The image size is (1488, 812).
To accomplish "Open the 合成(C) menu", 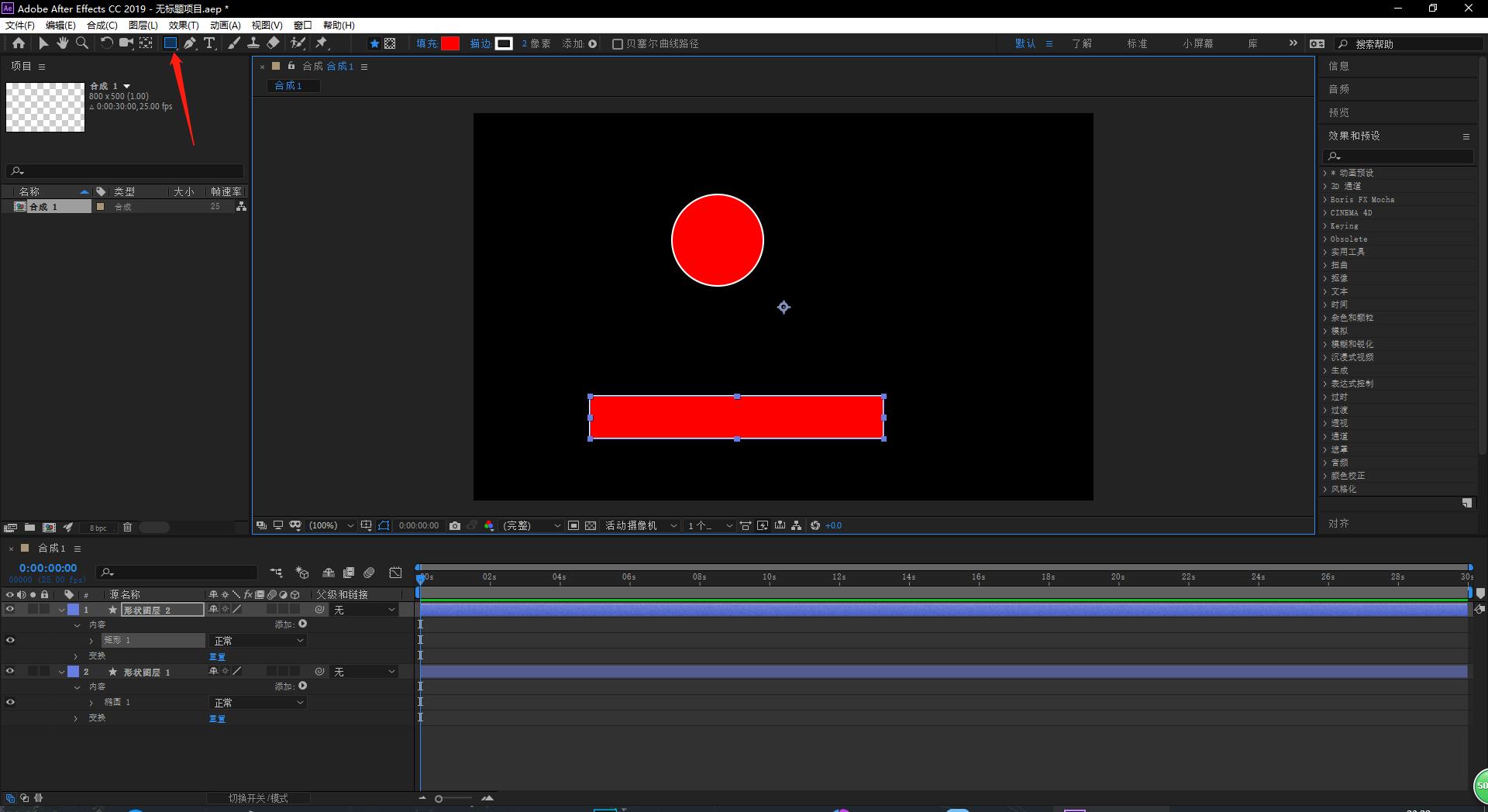I will (x=102, y=26).
